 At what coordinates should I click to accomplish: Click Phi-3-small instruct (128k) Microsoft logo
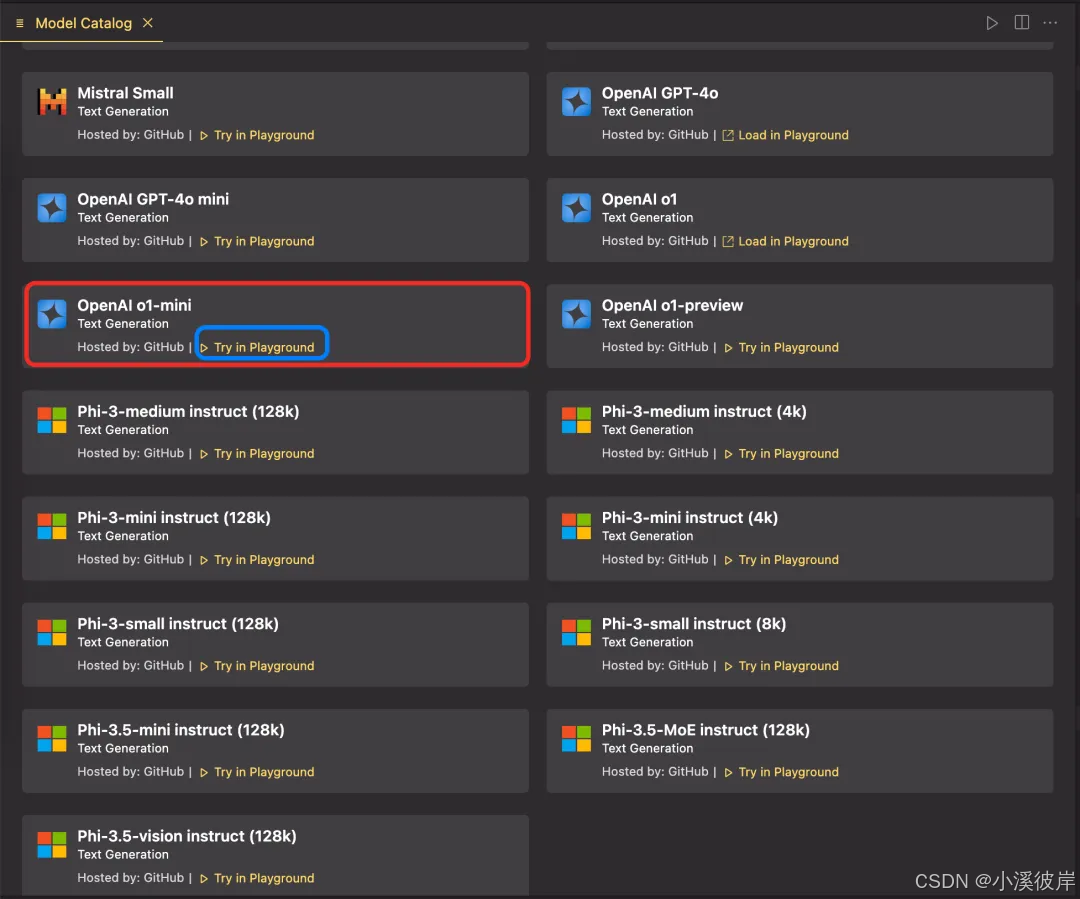[x=52, y=632]
